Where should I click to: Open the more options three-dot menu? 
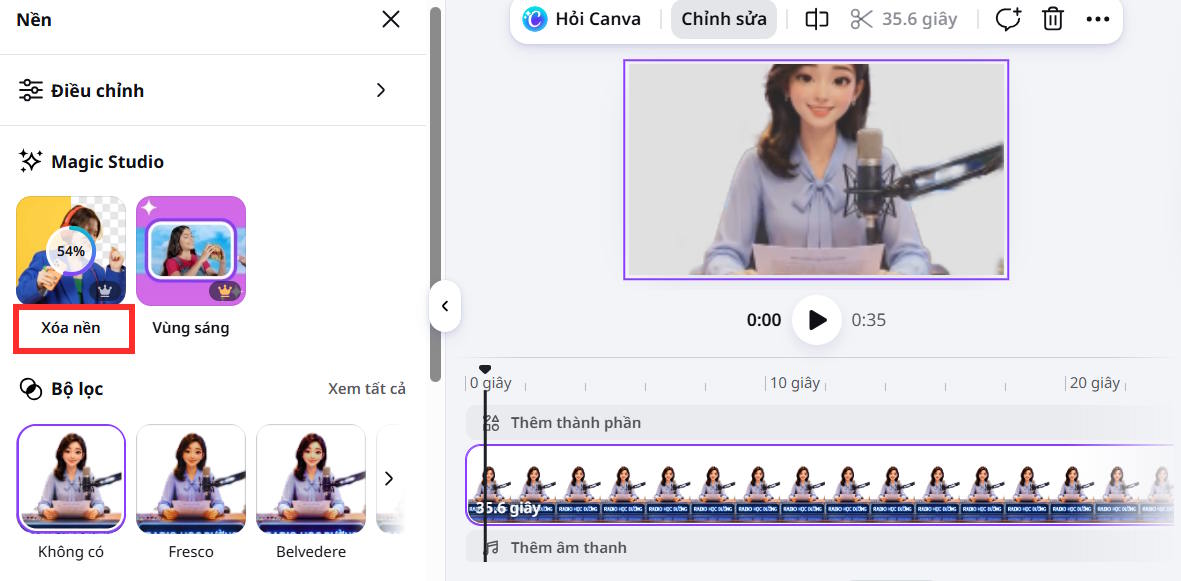point(1097,20)
